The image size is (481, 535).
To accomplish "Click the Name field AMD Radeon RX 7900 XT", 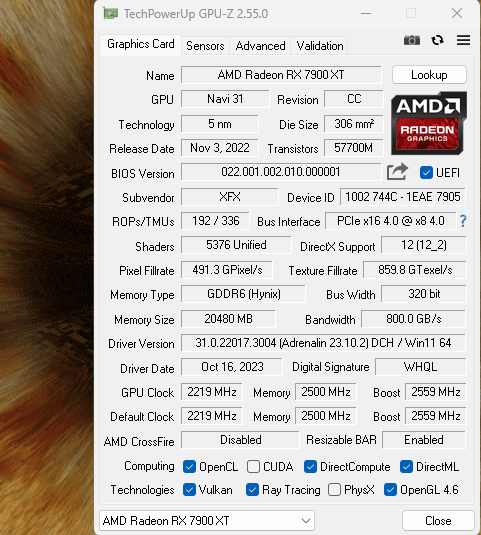I will pyautogui.click(x=281, y=74).
